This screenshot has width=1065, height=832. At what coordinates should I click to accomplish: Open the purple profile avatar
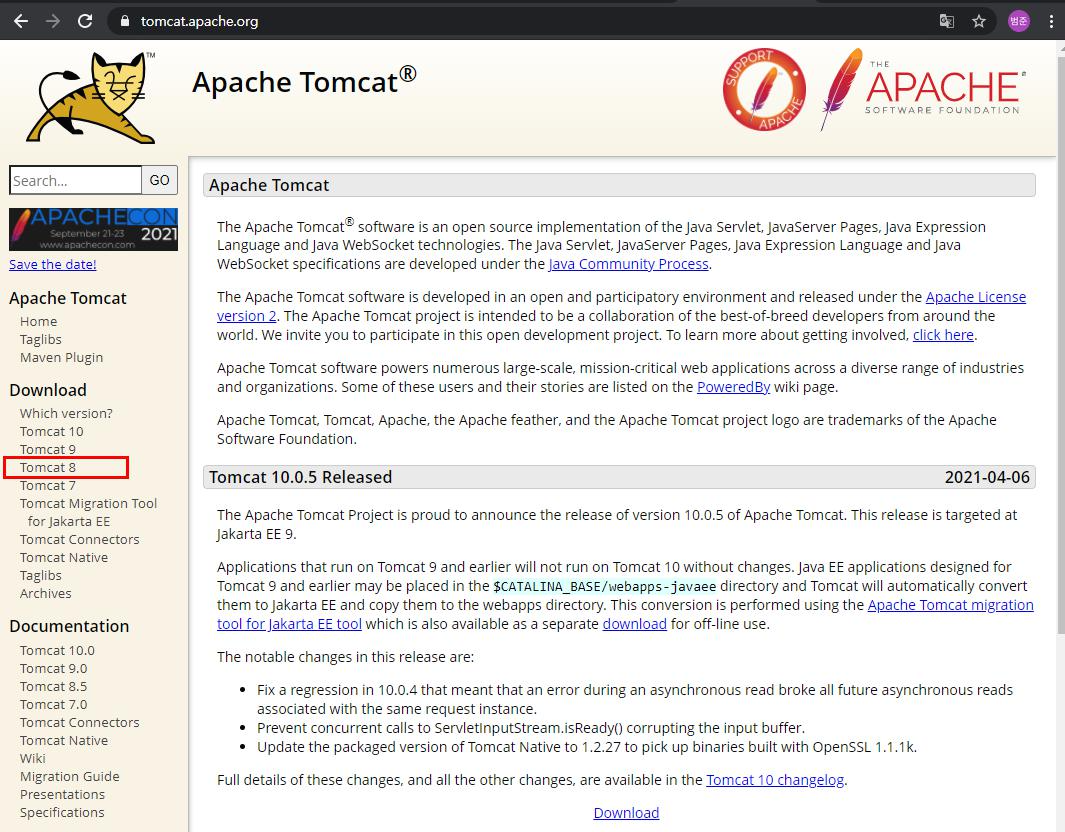tap(1018, 21)
